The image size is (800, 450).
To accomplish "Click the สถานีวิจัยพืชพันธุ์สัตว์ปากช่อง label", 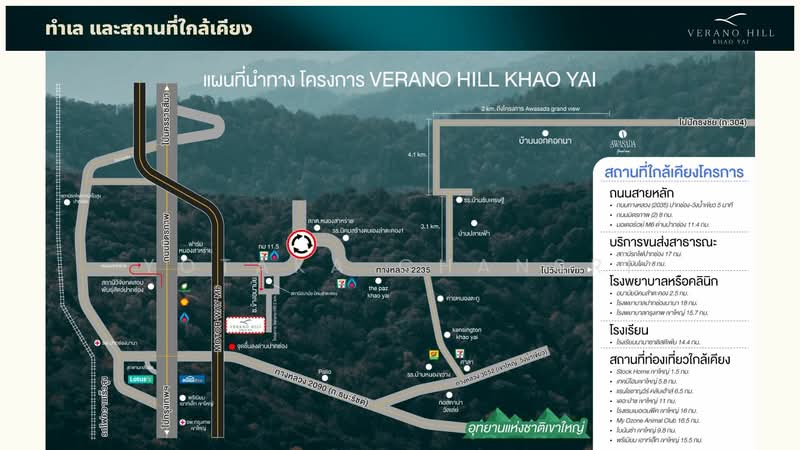I will coord(122,286).
